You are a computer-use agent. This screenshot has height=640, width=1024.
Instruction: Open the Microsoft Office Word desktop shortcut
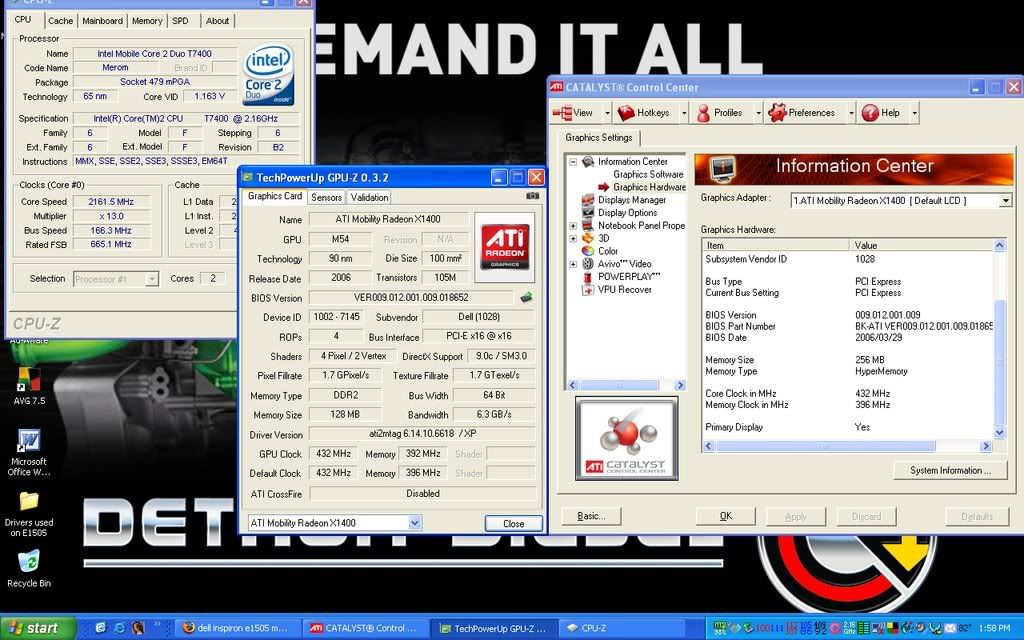29,453
